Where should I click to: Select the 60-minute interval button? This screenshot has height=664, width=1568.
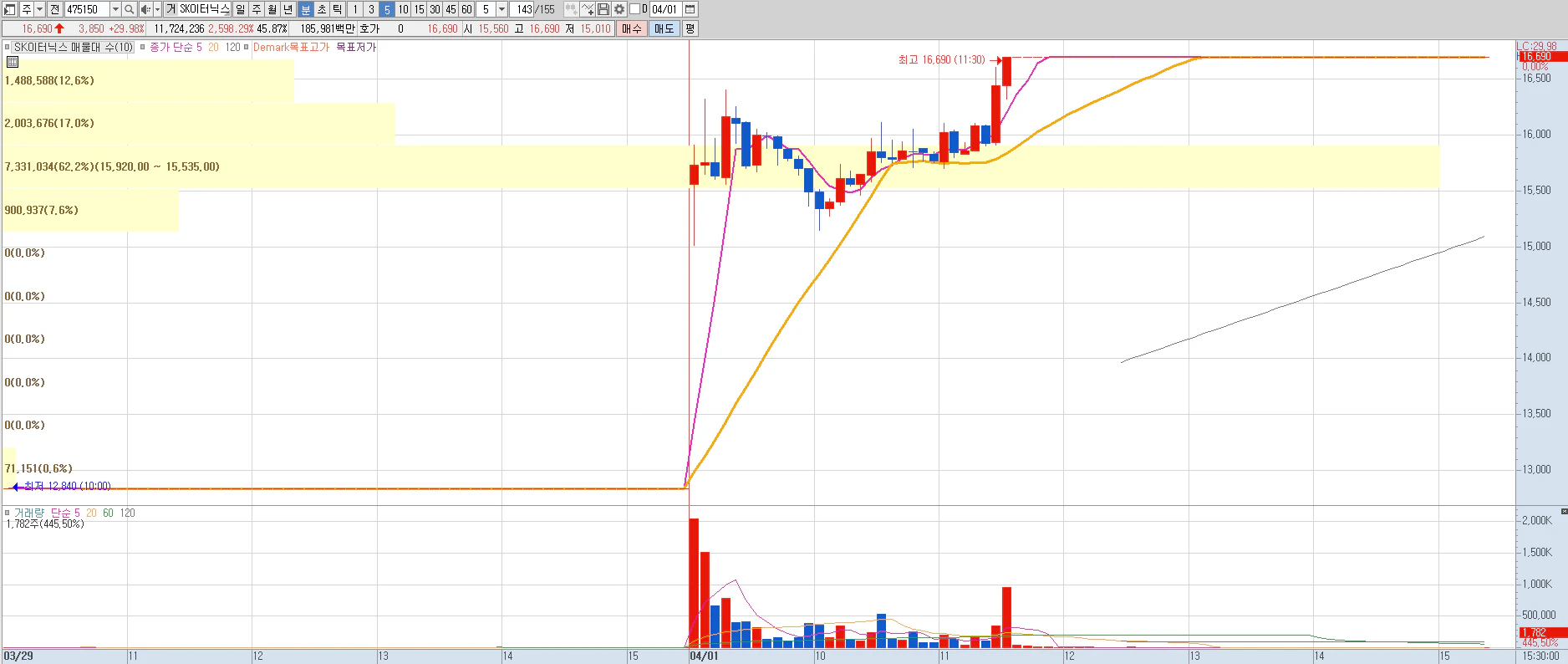466,9
